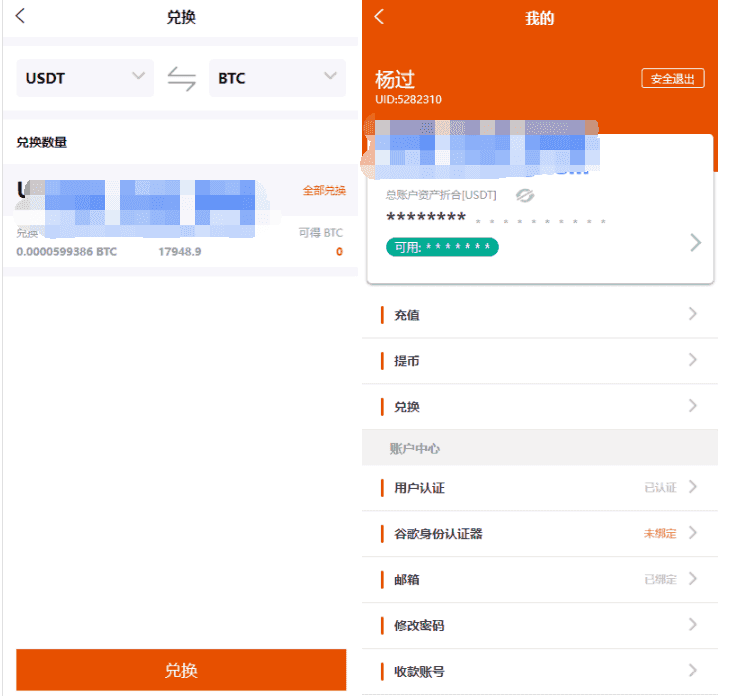Click the username 杨过
The image size is (735, 696).
coord(395,79)
